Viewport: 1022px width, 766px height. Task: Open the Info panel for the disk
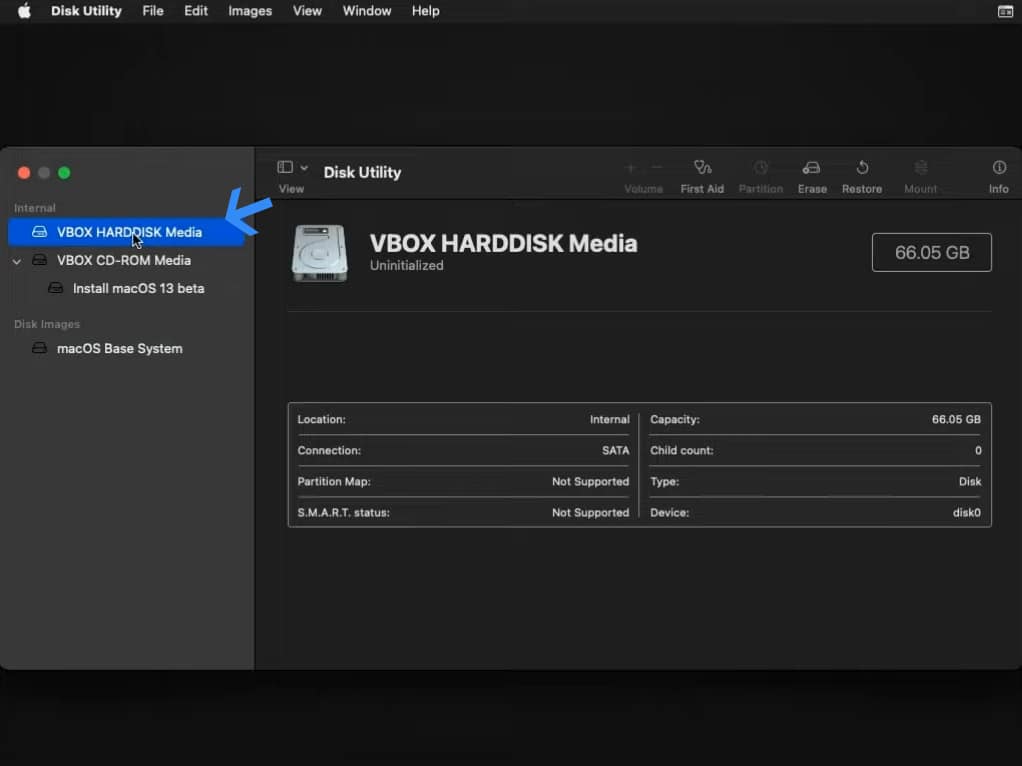(998, 170)
